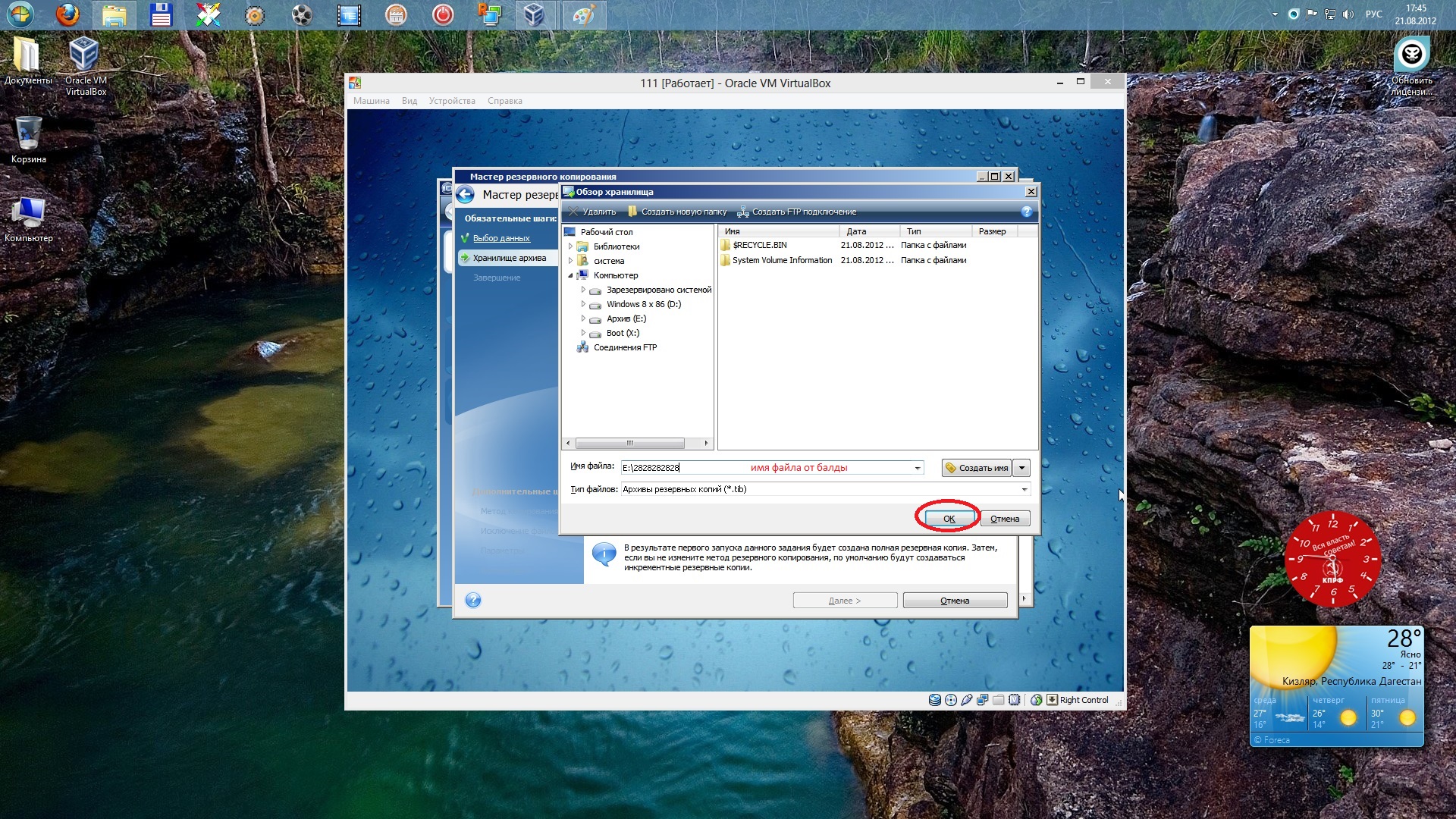The width and height of the screenshot is (1456, 819).
Task: Expand the Boot (X:) drive node
Action: 583,333
